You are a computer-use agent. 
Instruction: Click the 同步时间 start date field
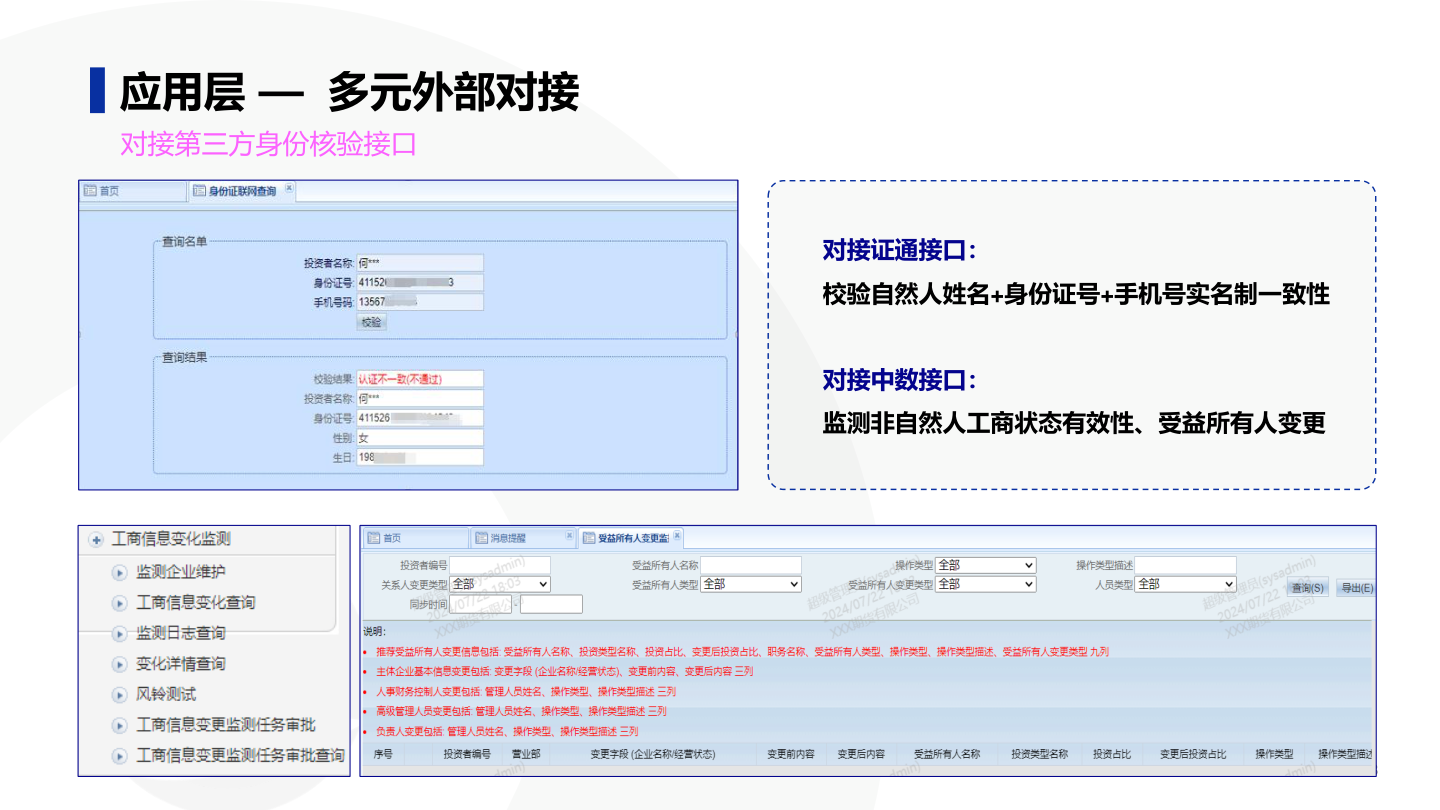[480, 604]
